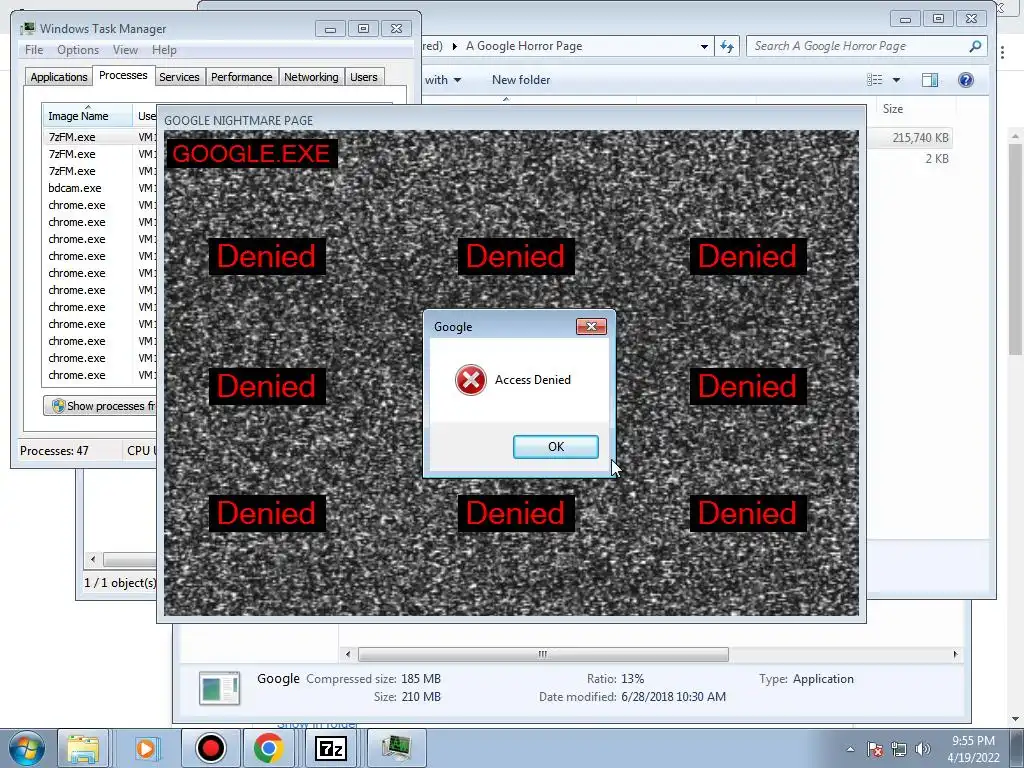The height and width of the screenshot is (768, 1024).
Task: Click the Action Center flag tray icon
Action: click(x=875, y=749)
